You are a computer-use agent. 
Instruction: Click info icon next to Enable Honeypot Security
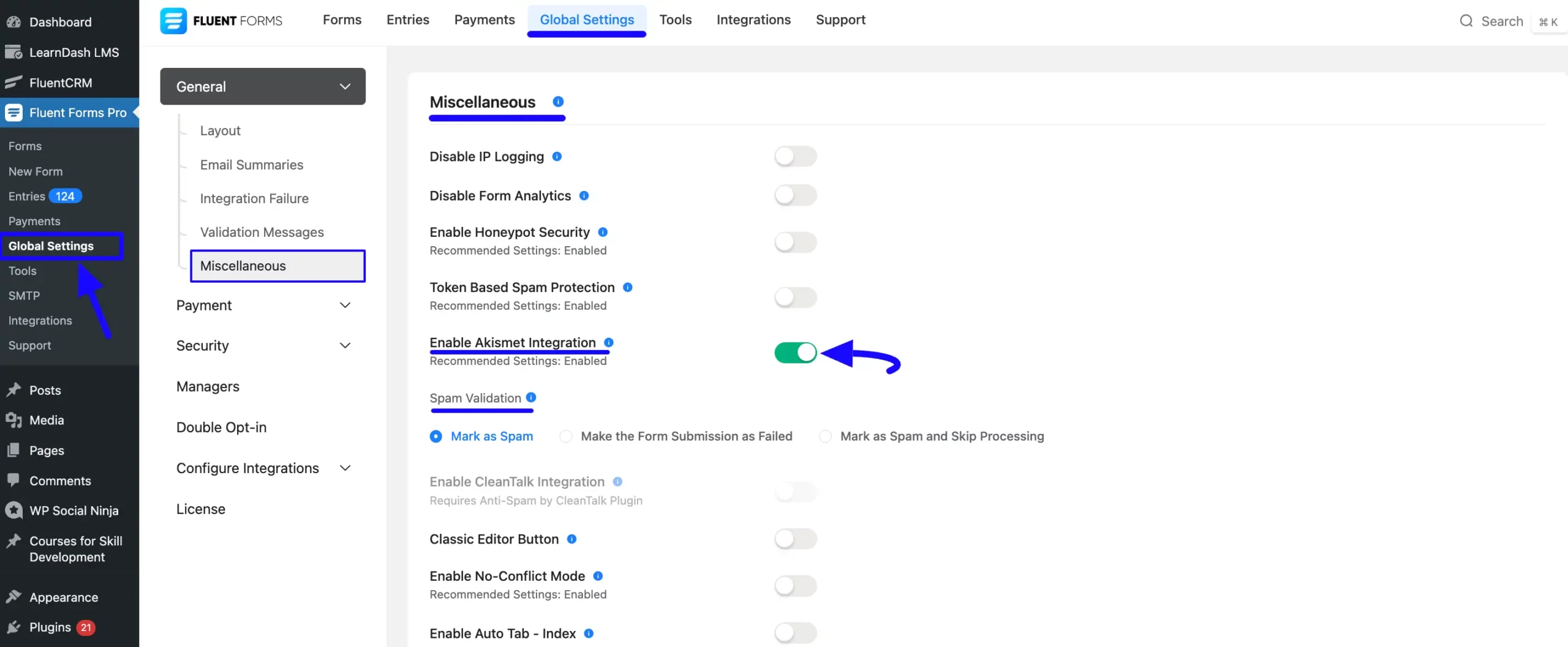(603, 232)
